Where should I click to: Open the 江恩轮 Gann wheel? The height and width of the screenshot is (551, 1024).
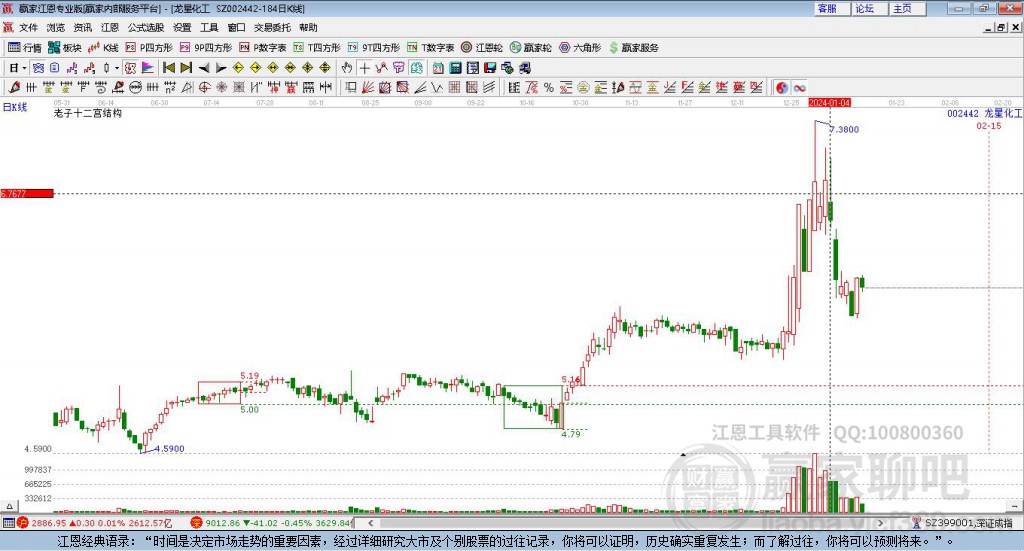click(x=482, y=48)
